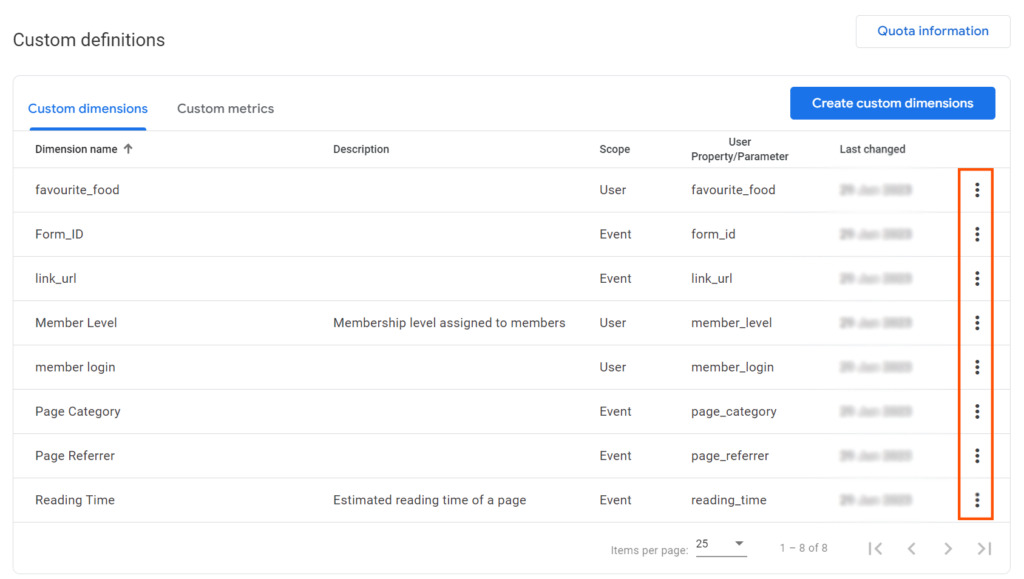Click the '1 – 8 of 8' pagination text

tap(803, 548)
